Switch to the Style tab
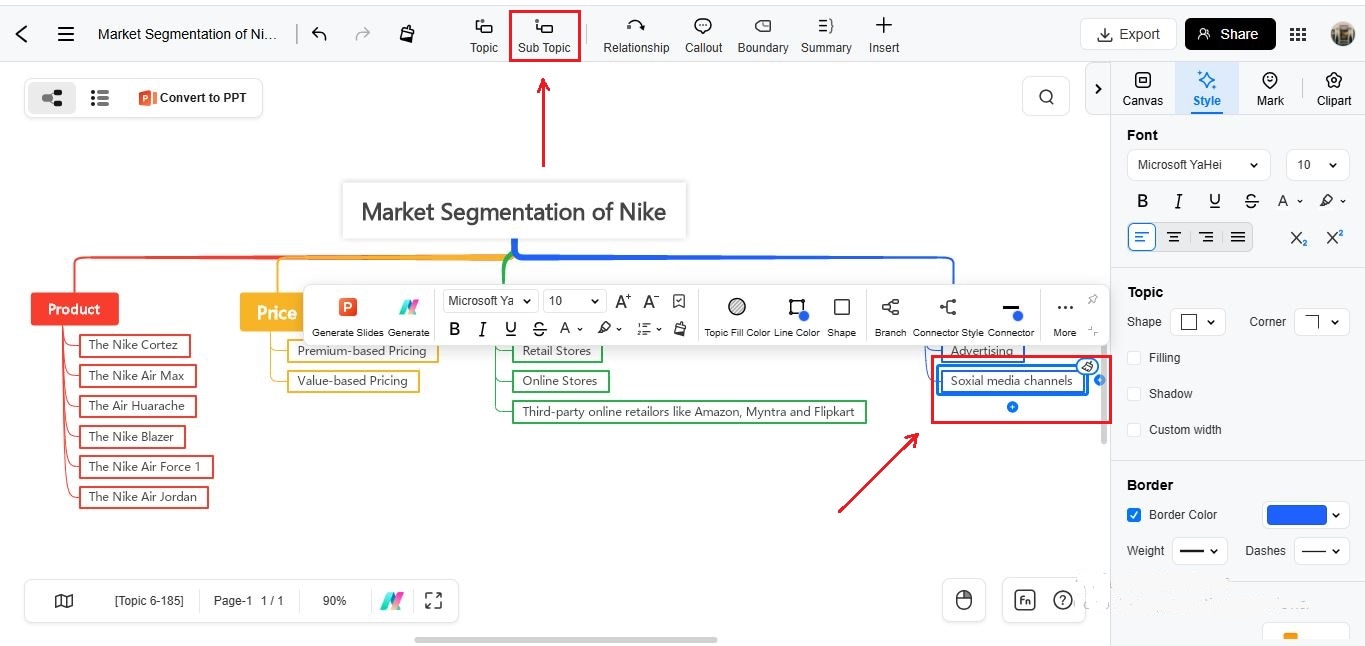This screenshot has width=1365, height=646. [1207, 89]
